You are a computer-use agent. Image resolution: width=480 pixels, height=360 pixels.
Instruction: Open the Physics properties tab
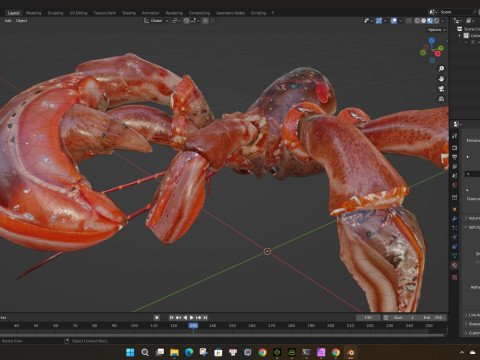click(x=455, y=237)
